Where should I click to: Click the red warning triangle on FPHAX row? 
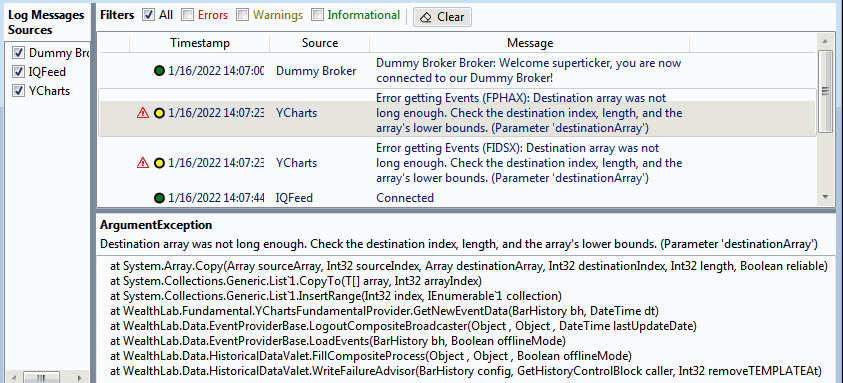point(142,113)
